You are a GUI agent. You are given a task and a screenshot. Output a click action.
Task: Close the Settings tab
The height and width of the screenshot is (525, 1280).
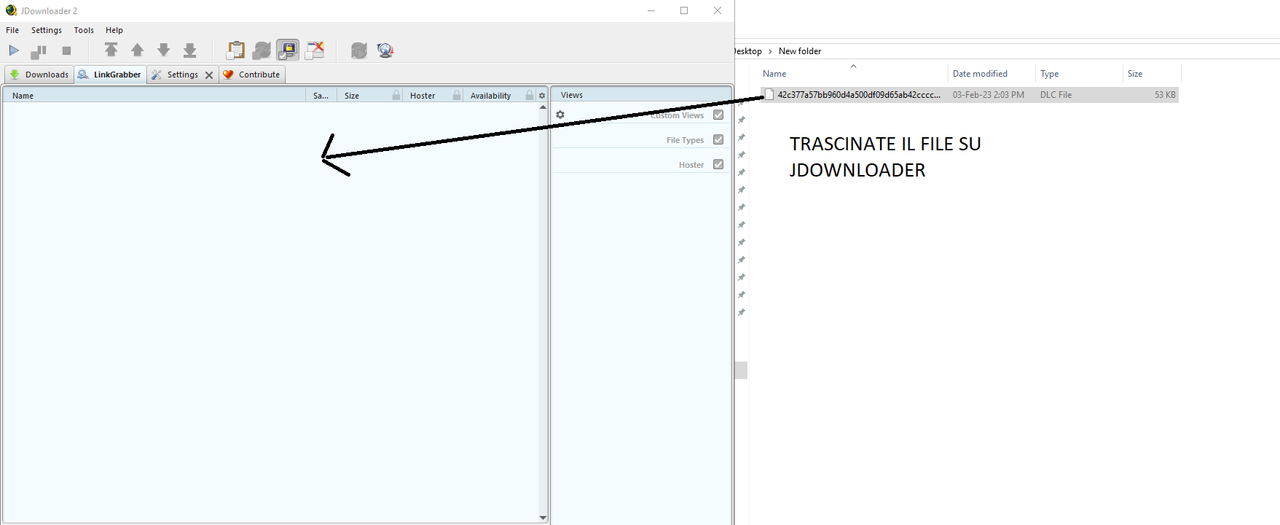click(x=209, y=75)
